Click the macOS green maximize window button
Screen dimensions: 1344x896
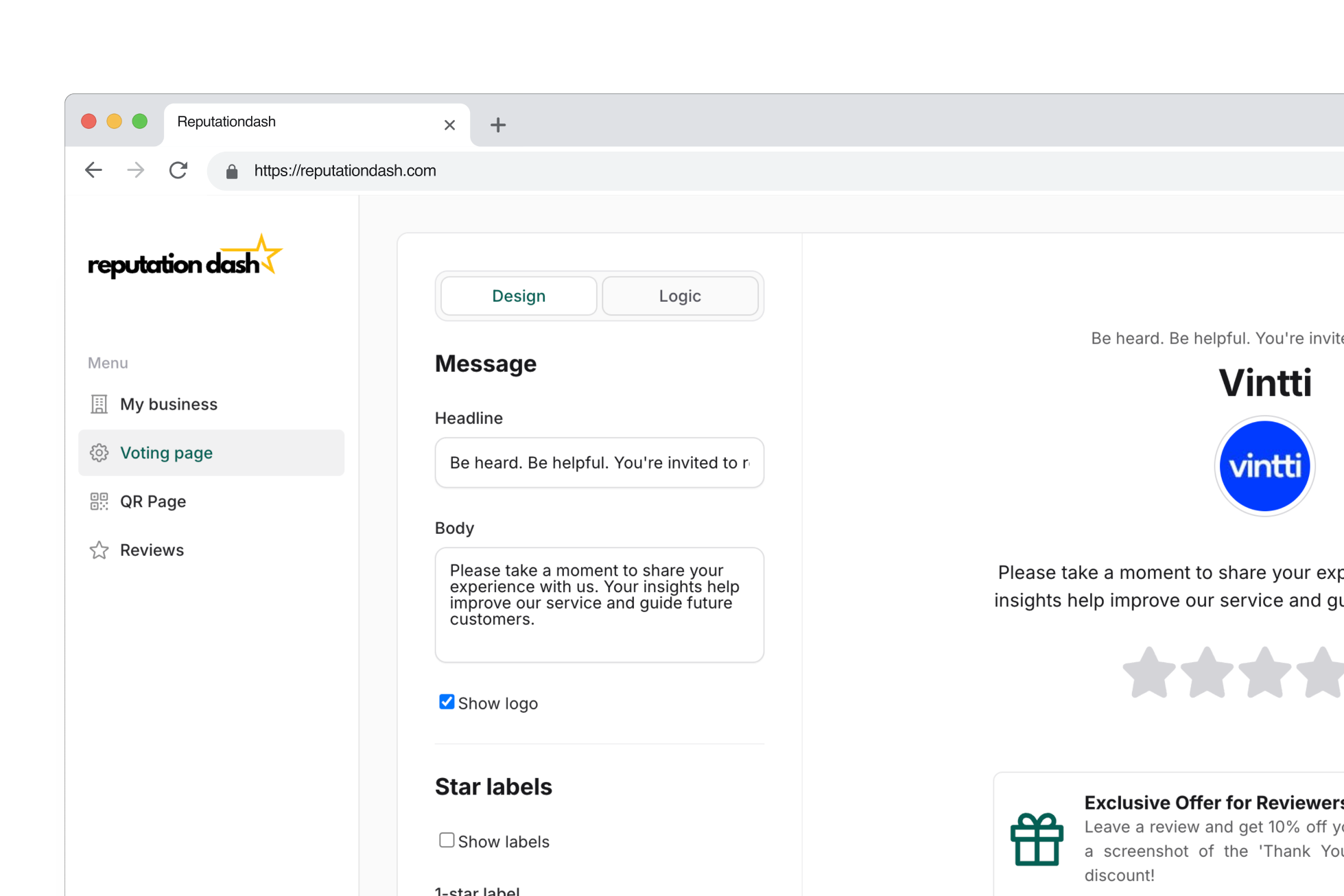click(x=140, y=121)
